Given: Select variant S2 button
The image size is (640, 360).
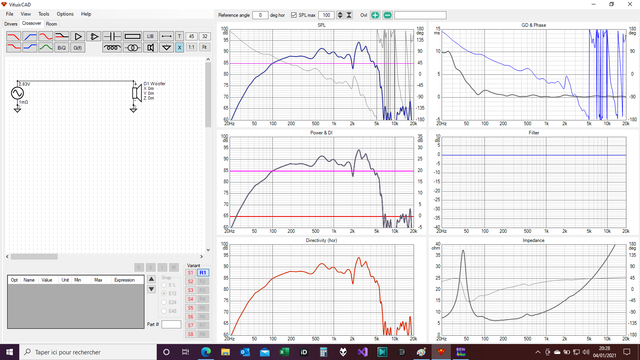Looking at the screenshot, I should pyautogui.click(x=190, y=282).
